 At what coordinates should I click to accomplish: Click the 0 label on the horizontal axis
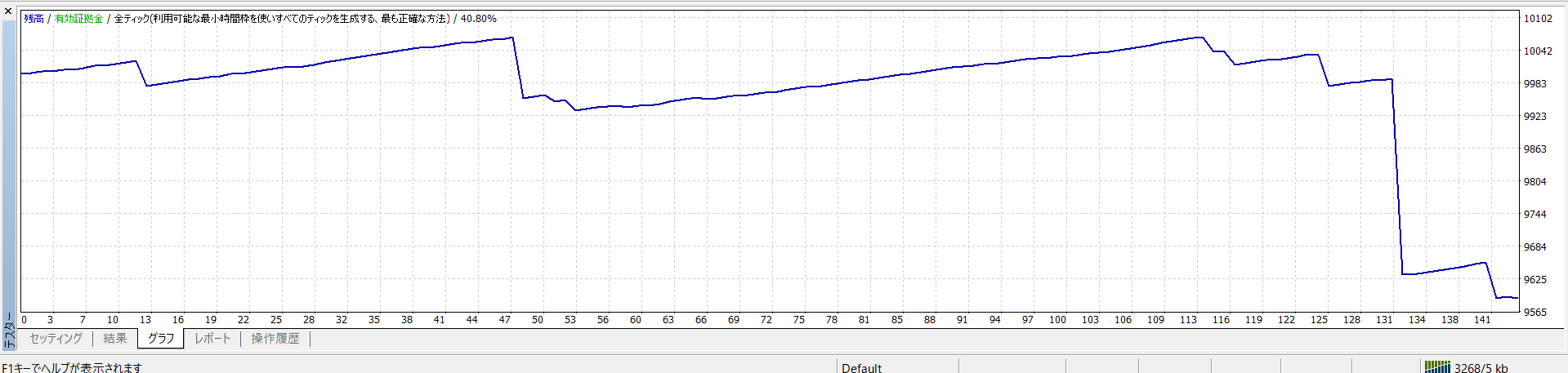click(x=24, y=320)
